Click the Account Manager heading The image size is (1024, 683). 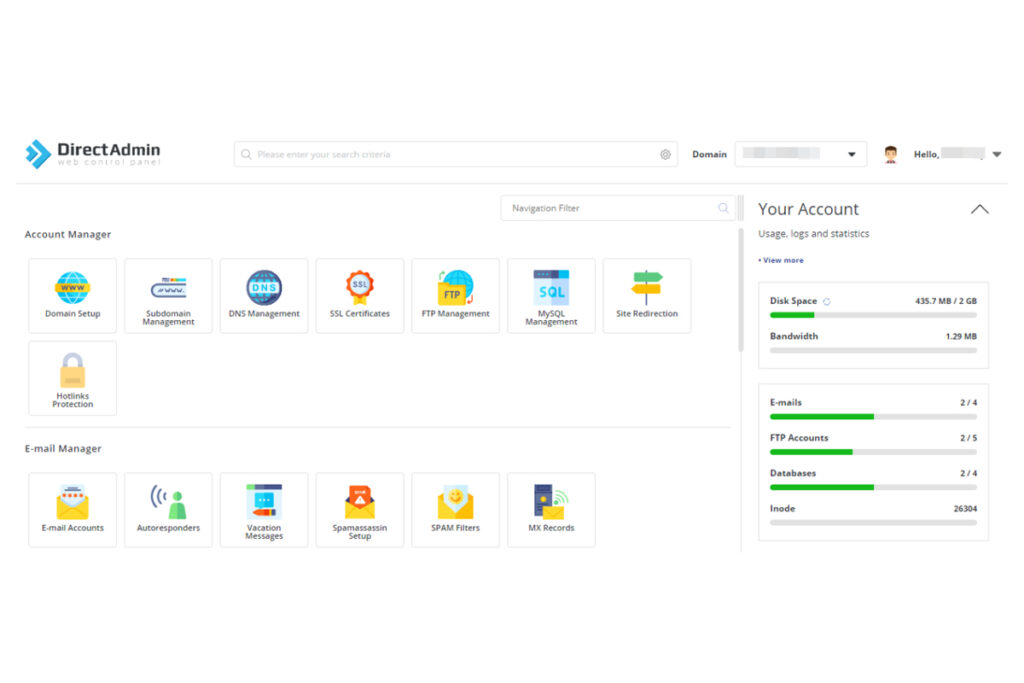(68, 234)
